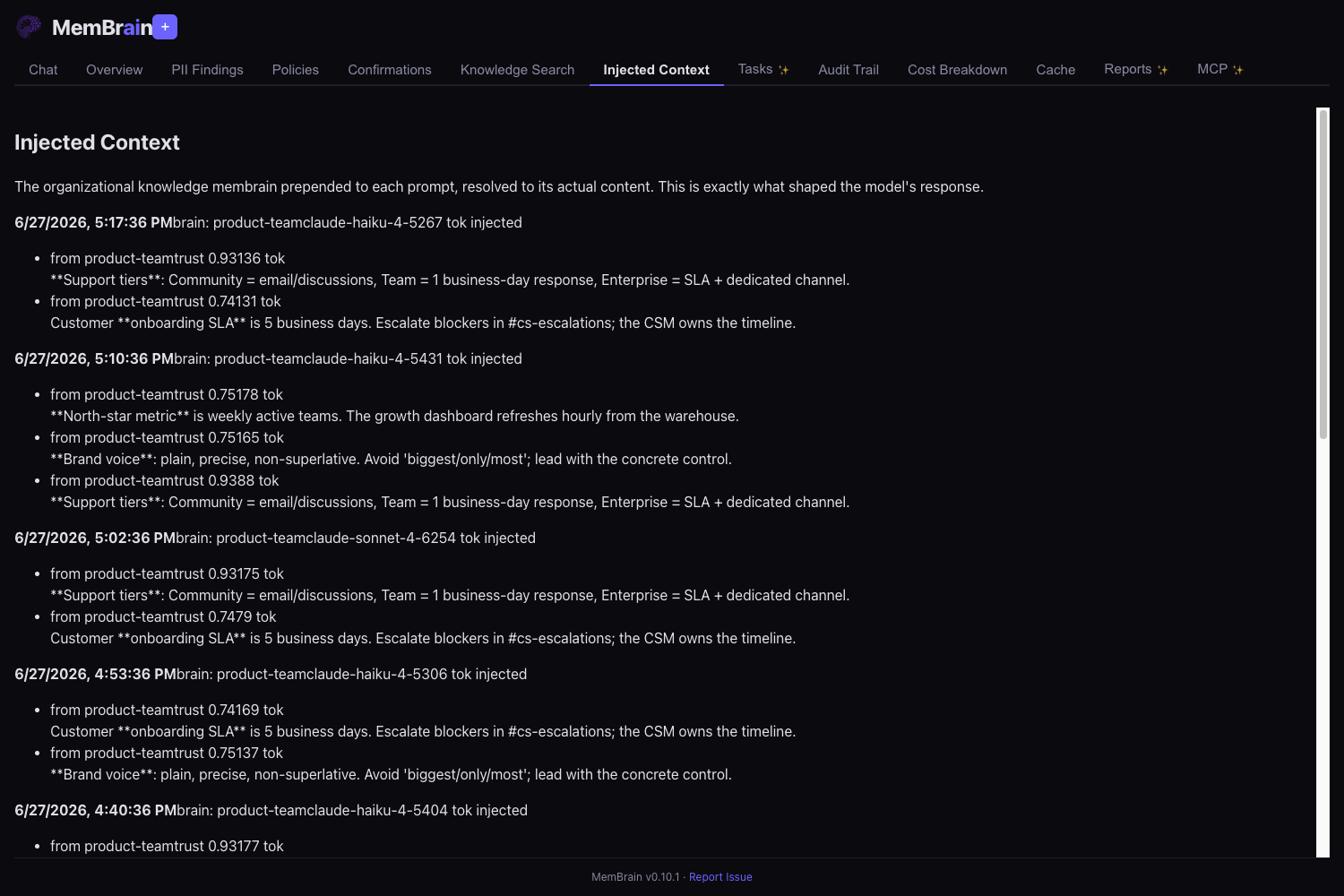Click the 4:53:36 PM injection entry header

271,674
